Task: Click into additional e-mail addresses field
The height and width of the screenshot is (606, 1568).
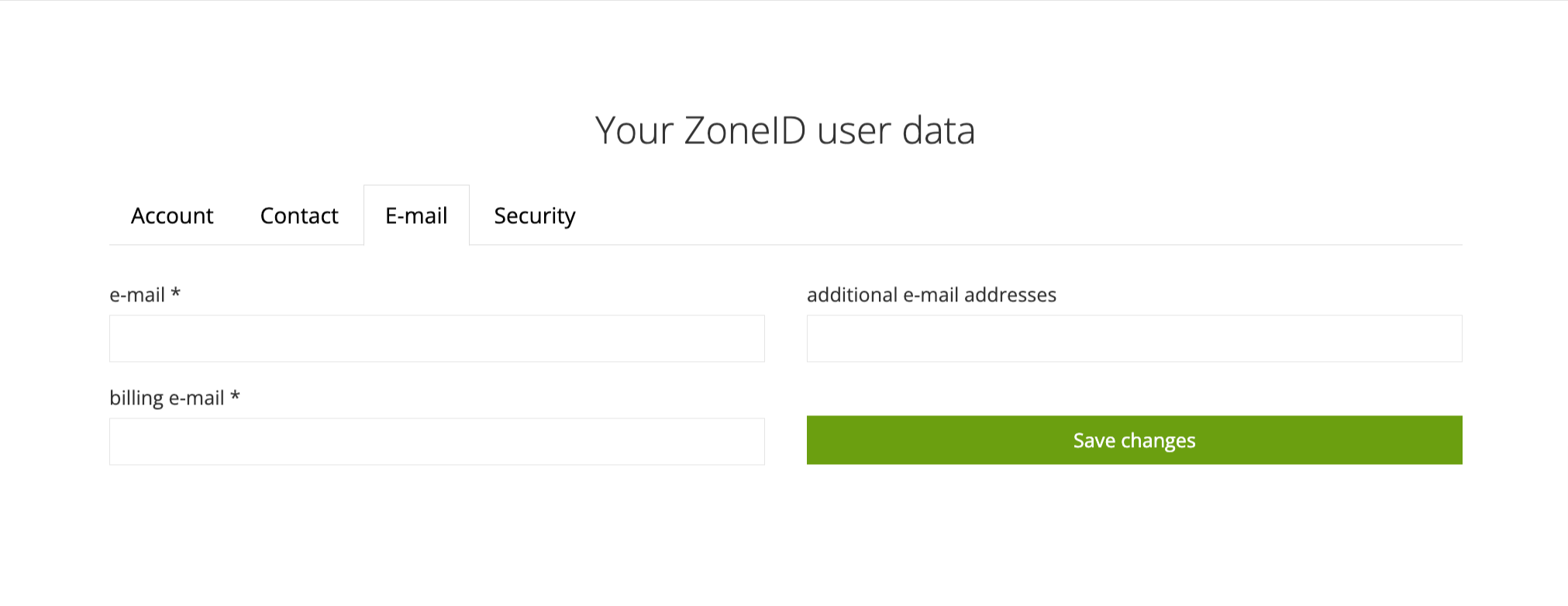Action: [x=1134, y=339]
